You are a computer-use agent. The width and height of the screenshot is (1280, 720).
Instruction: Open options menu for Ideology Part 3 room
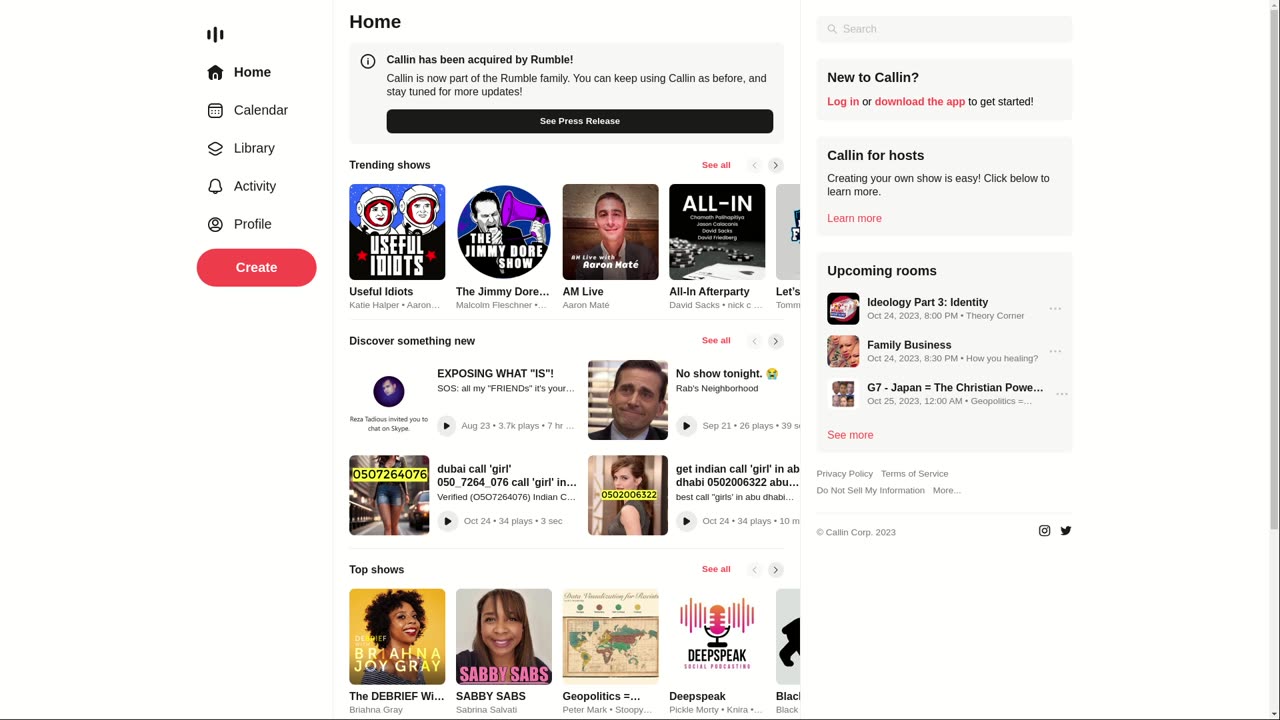(x=1055, y=309)
